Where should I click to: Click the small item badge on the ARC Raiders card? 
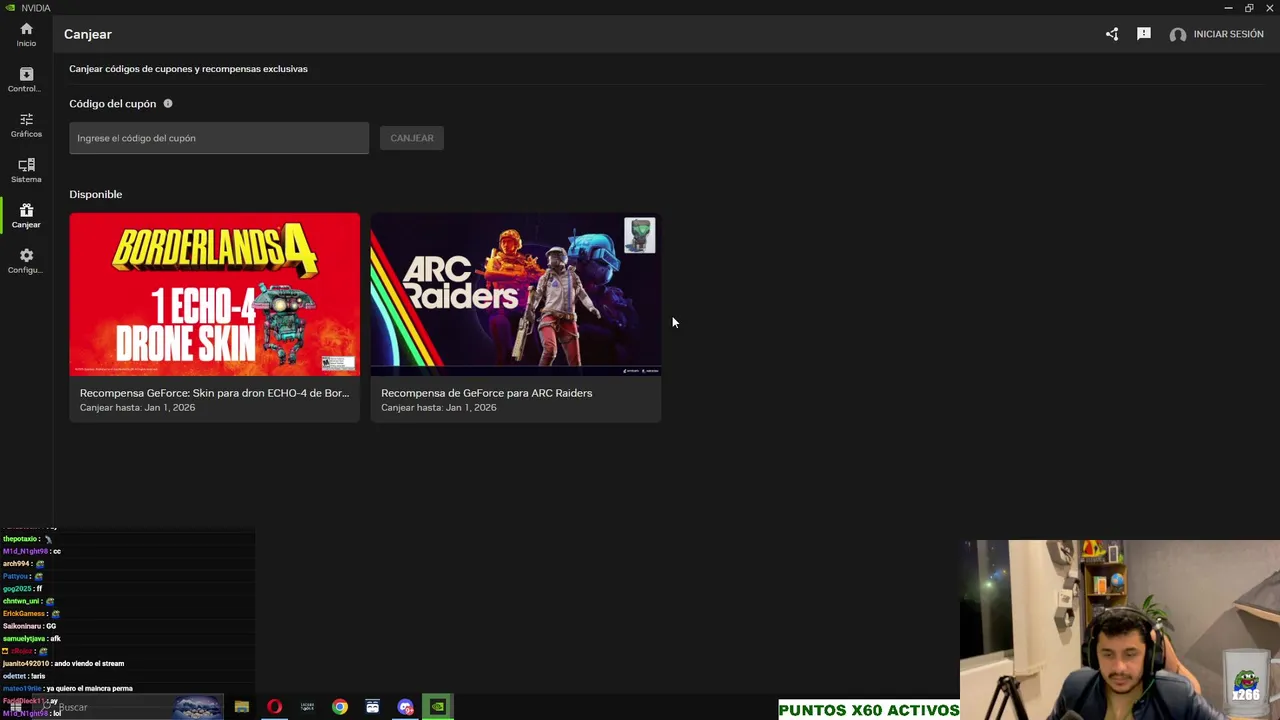640,235
